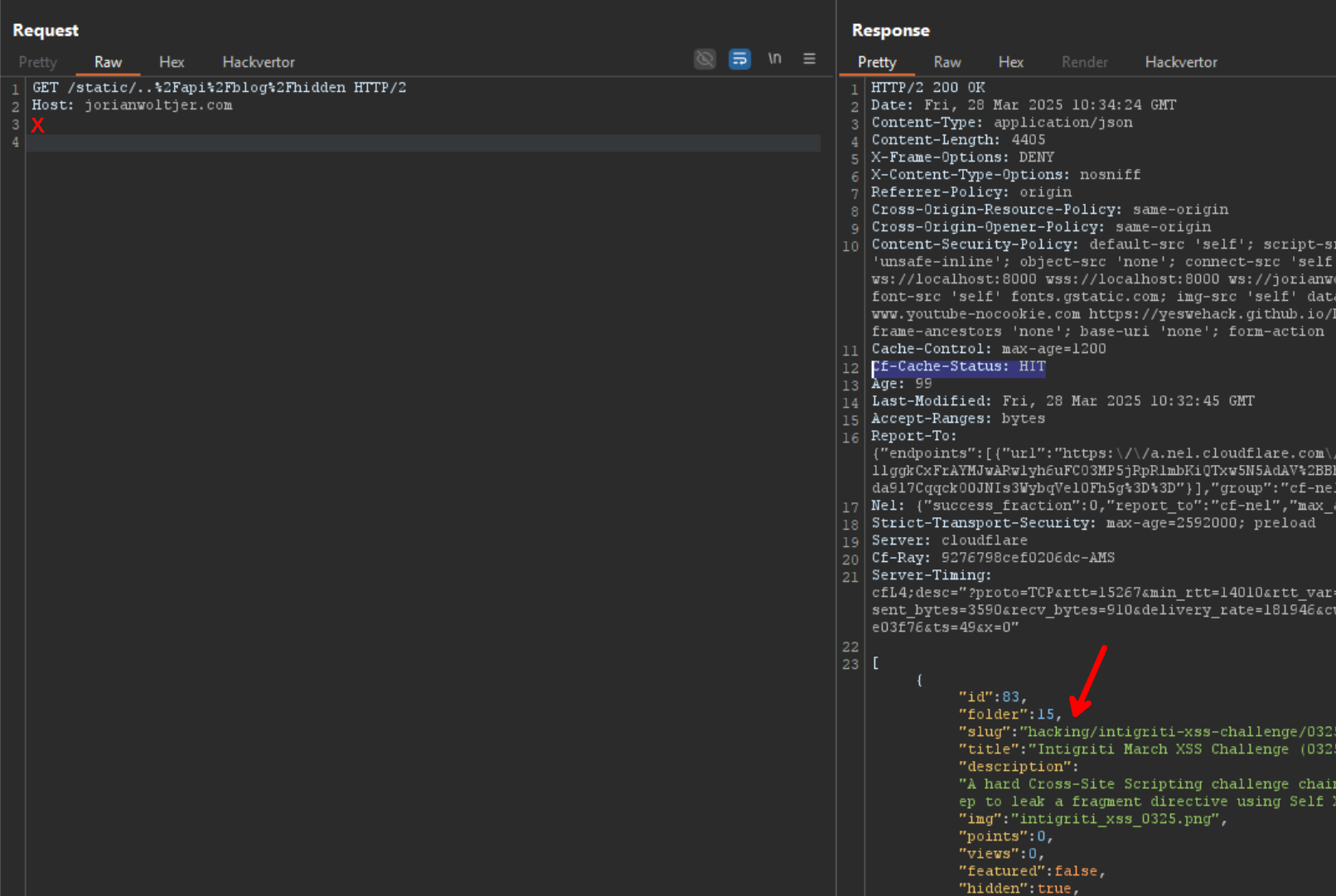This screenshot has height=896, width=1336.
Task: Click the "hidden":true JSON field
Action: (1019, 889)
